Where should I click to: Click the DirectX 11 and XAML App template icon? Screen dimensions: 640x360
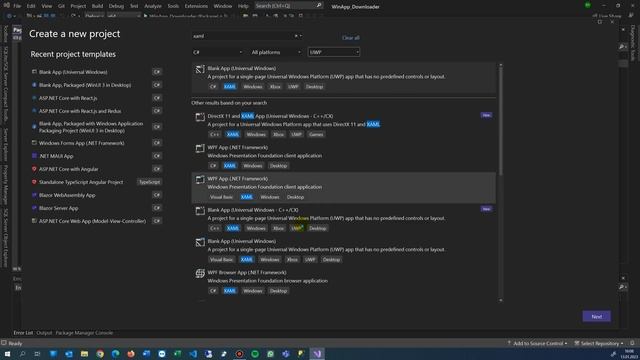point(200,117)
